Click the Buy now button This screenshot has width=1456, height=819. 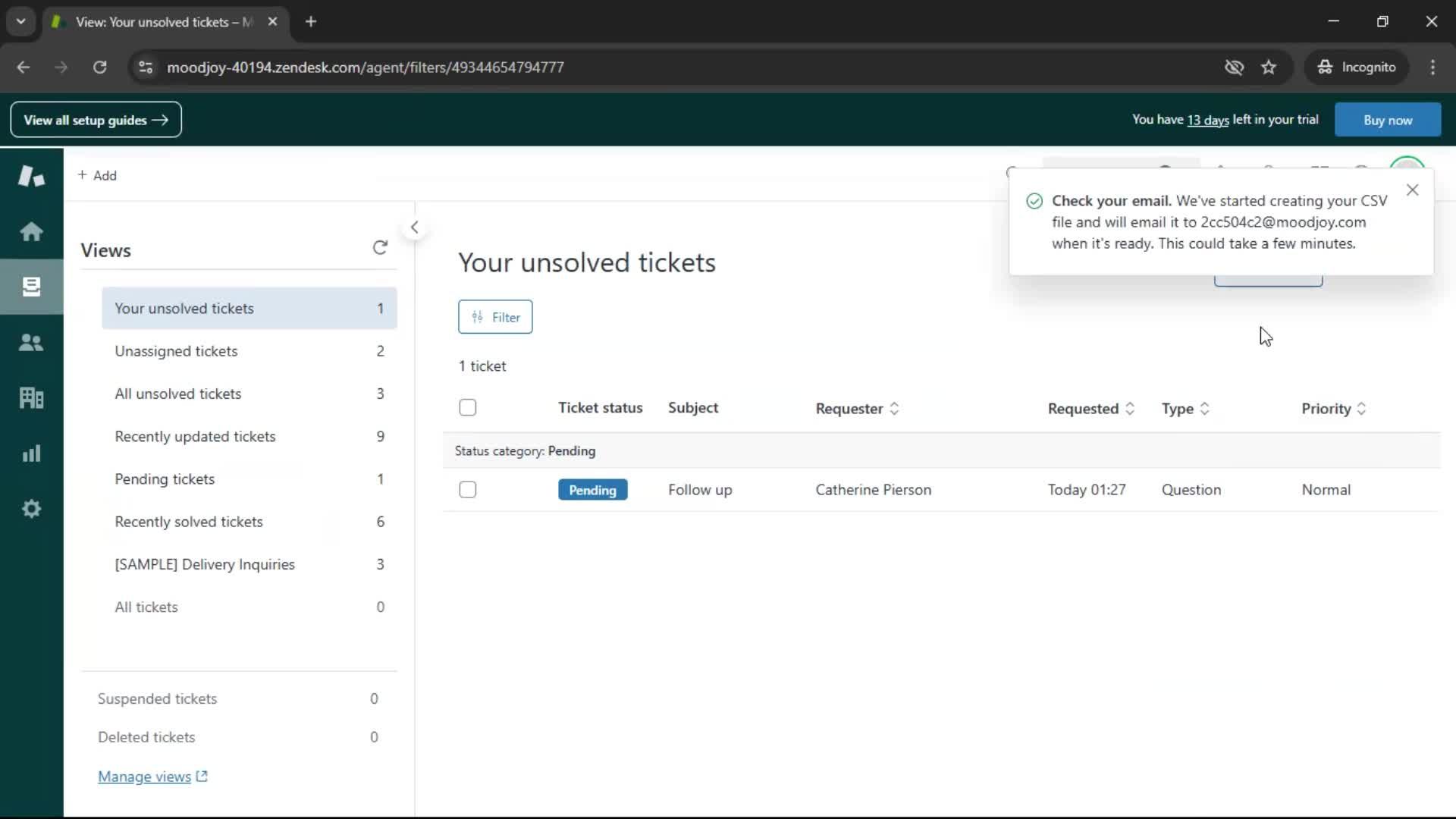point(1388,120)
